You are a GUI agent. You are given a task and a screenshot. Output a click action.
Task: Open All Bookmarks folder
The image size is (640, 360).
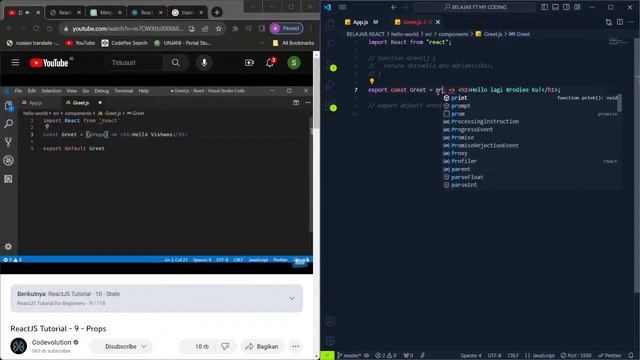click(x=293, y=43)
